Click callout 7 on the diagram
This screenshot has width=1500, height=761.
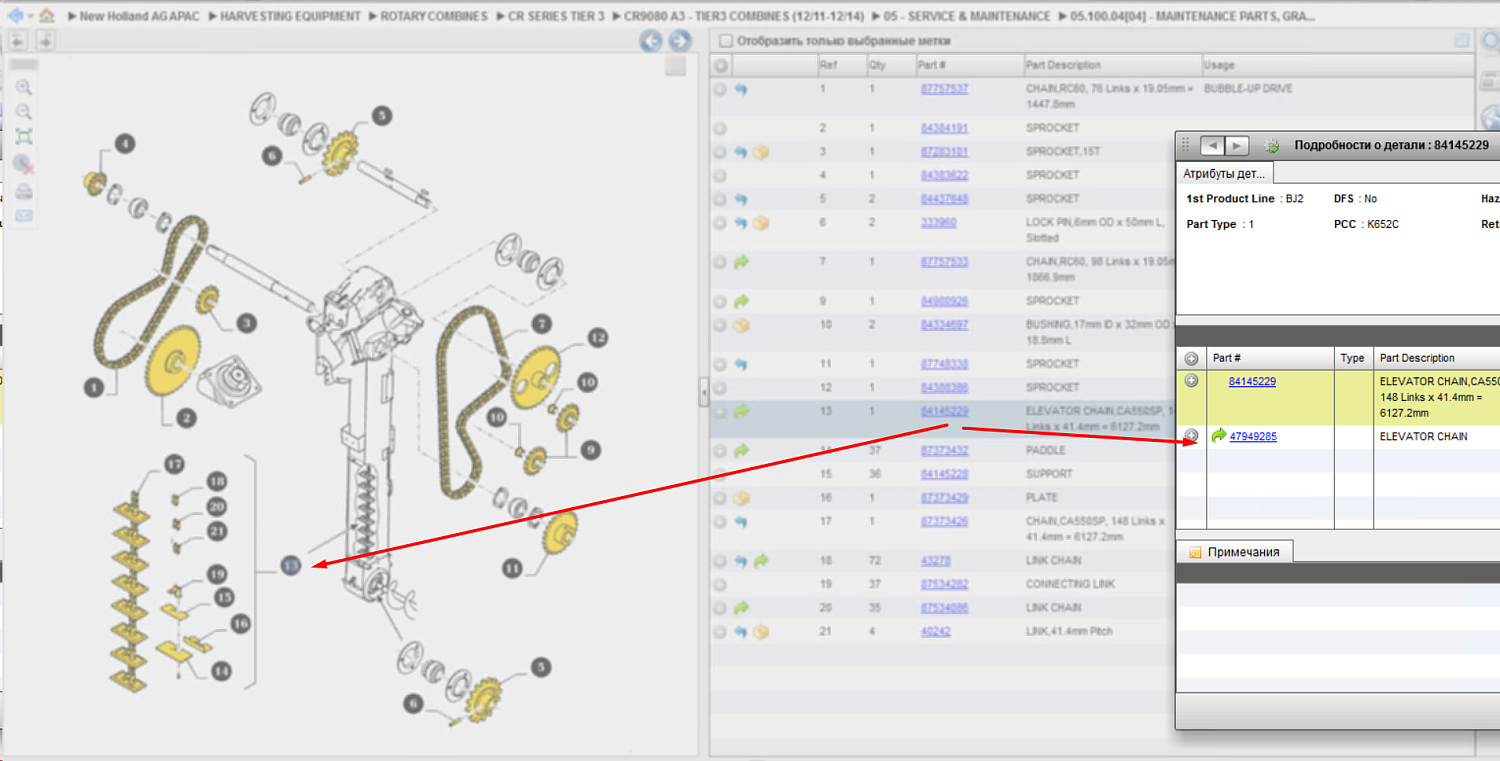(540, 324)
